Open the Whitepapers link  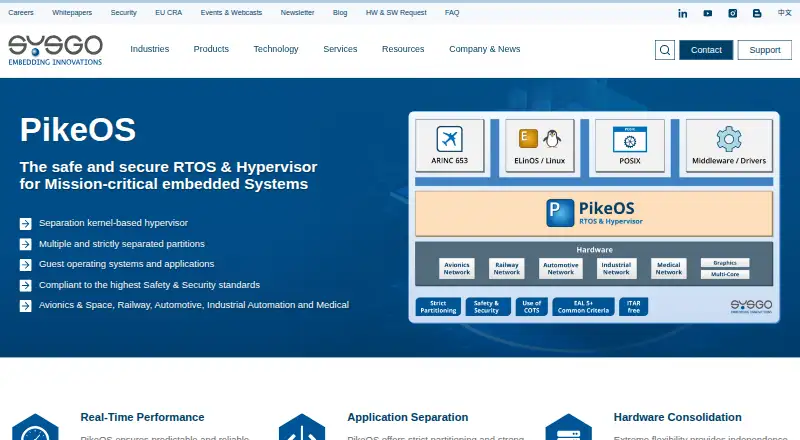72,13
